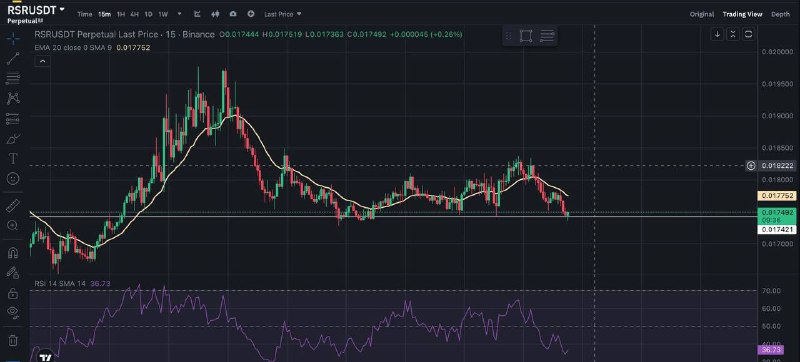Open the RSRUSDT symbol dropdown
This screenshot has height=362, width=800.
pyautogui.click(x=36, y=9)
